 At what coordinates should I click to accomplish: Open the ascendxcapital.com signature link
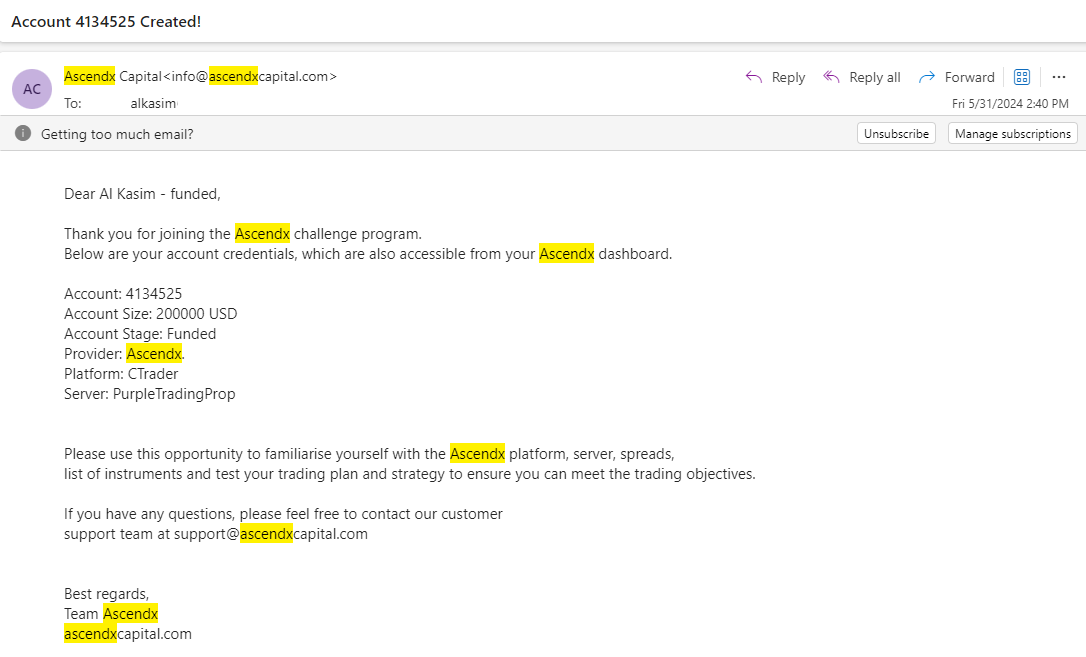[x=128, y=634]
